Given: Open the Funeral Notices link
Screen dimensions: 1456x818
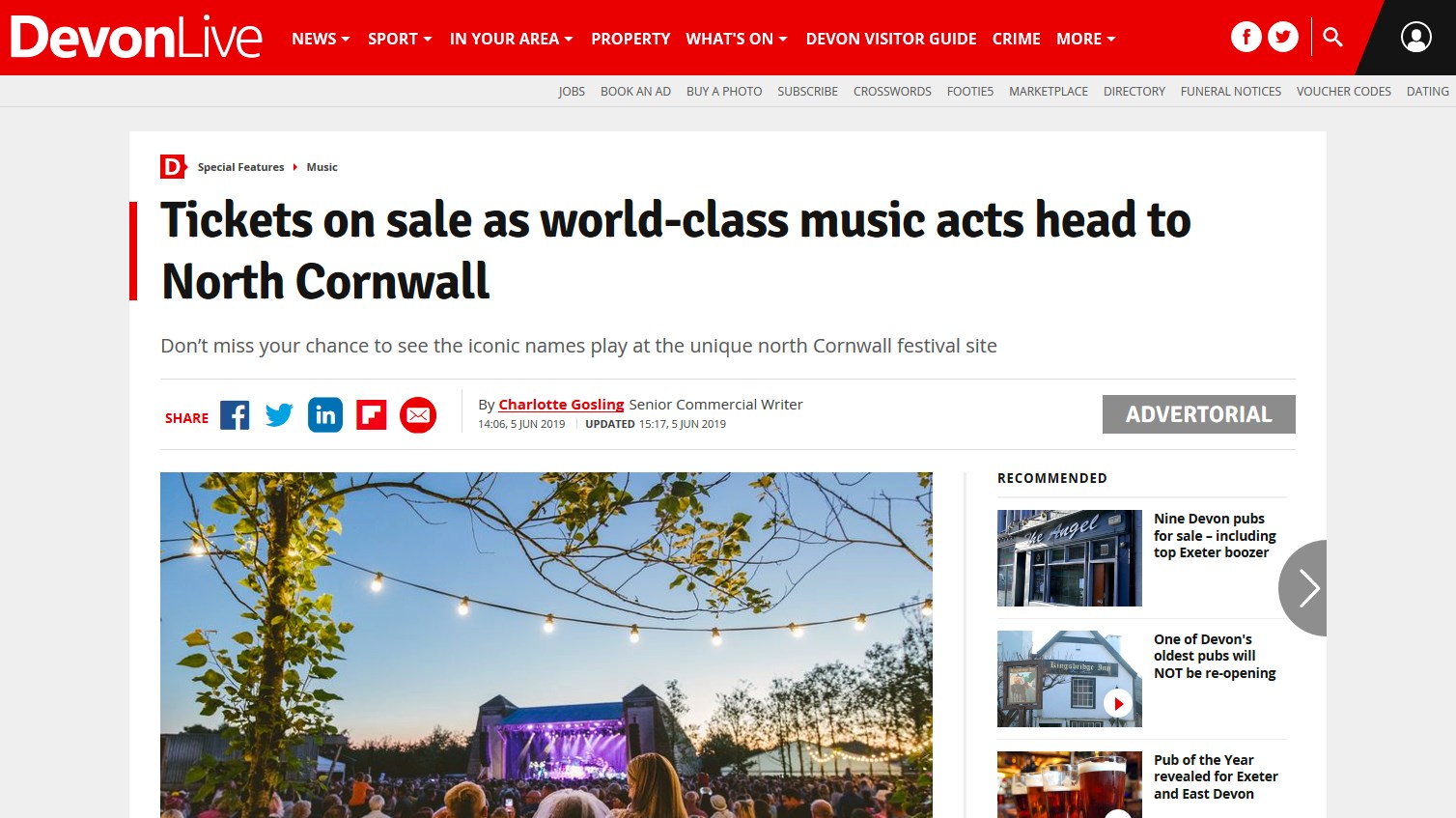Looking at the screenshot, I should [x=1231, y=92].
